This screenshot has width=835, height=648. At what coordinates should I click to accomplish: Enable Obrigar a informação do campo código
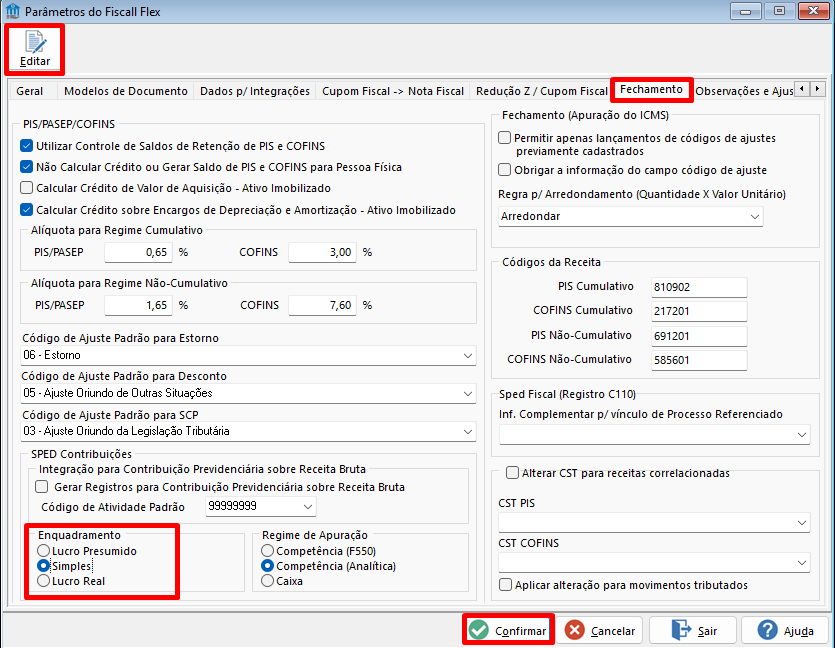[x=504, y=170]
